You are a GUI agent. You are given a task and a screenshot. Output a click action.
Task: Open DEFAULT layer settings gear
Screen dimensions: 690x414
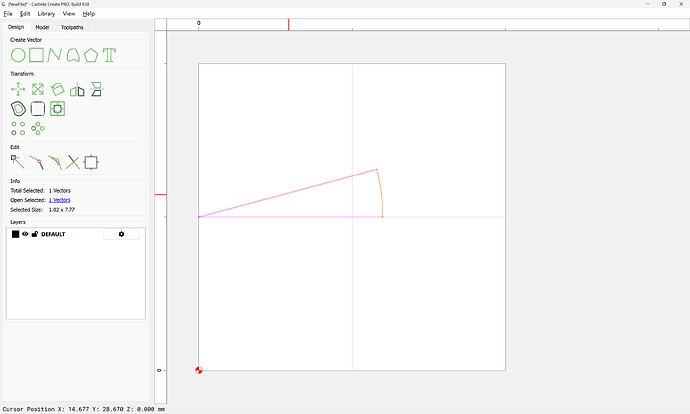pos(121,234)
